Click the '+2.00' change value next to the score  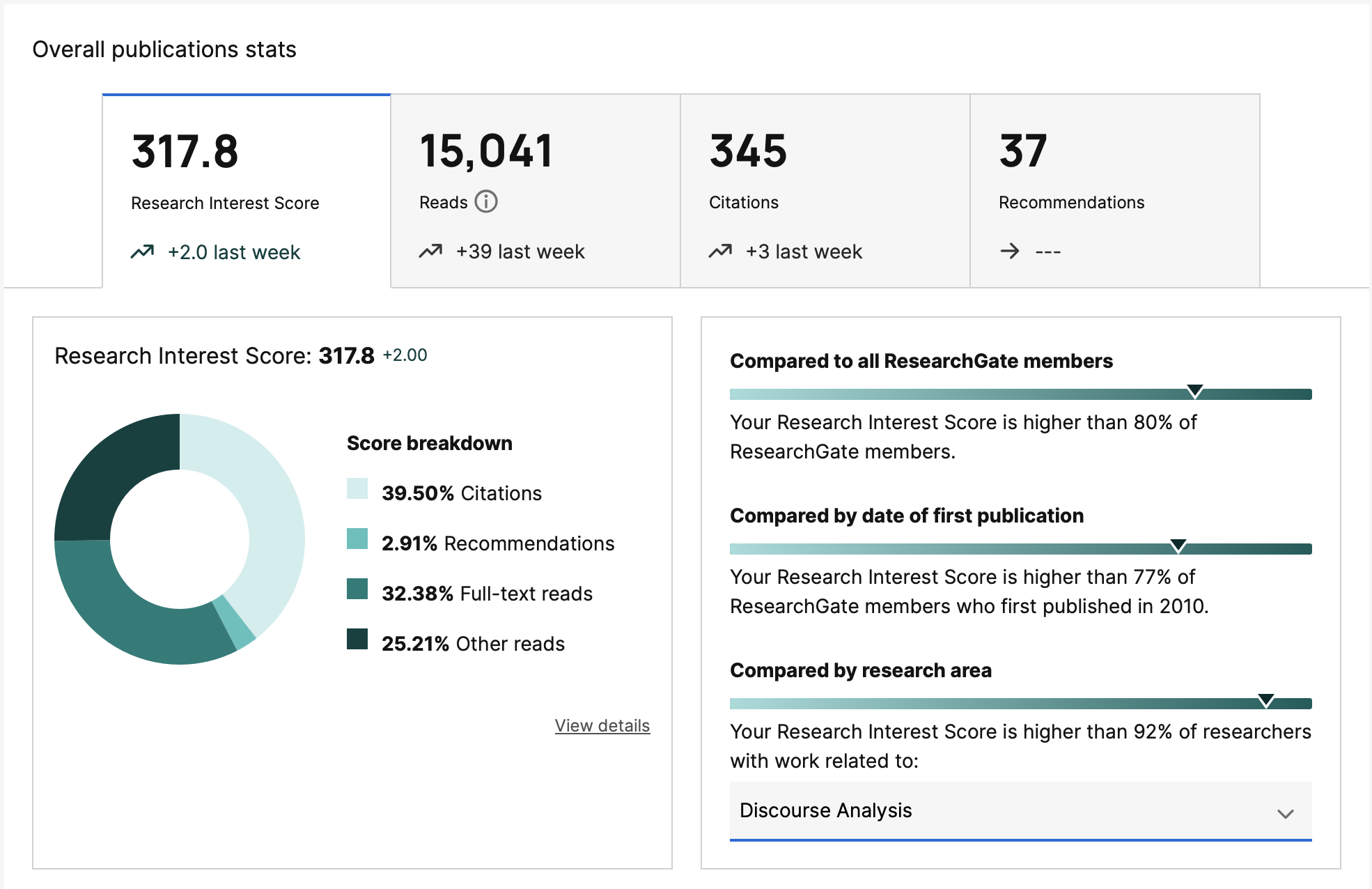(405, 355)
